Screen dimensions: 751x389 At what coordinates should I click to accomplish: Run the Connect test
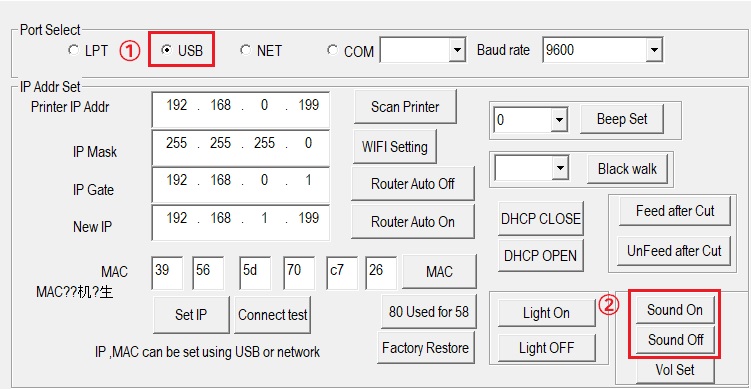(273, 315)
